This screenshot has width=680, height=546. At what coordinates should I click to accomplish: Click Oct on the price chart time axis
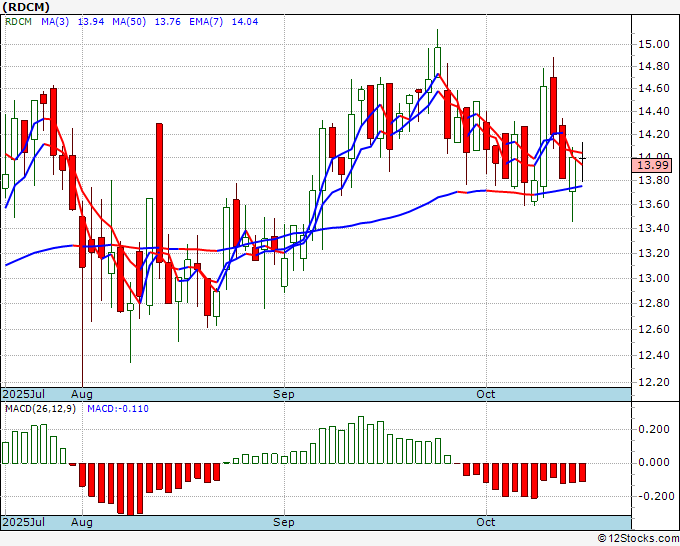coord(485,394)
